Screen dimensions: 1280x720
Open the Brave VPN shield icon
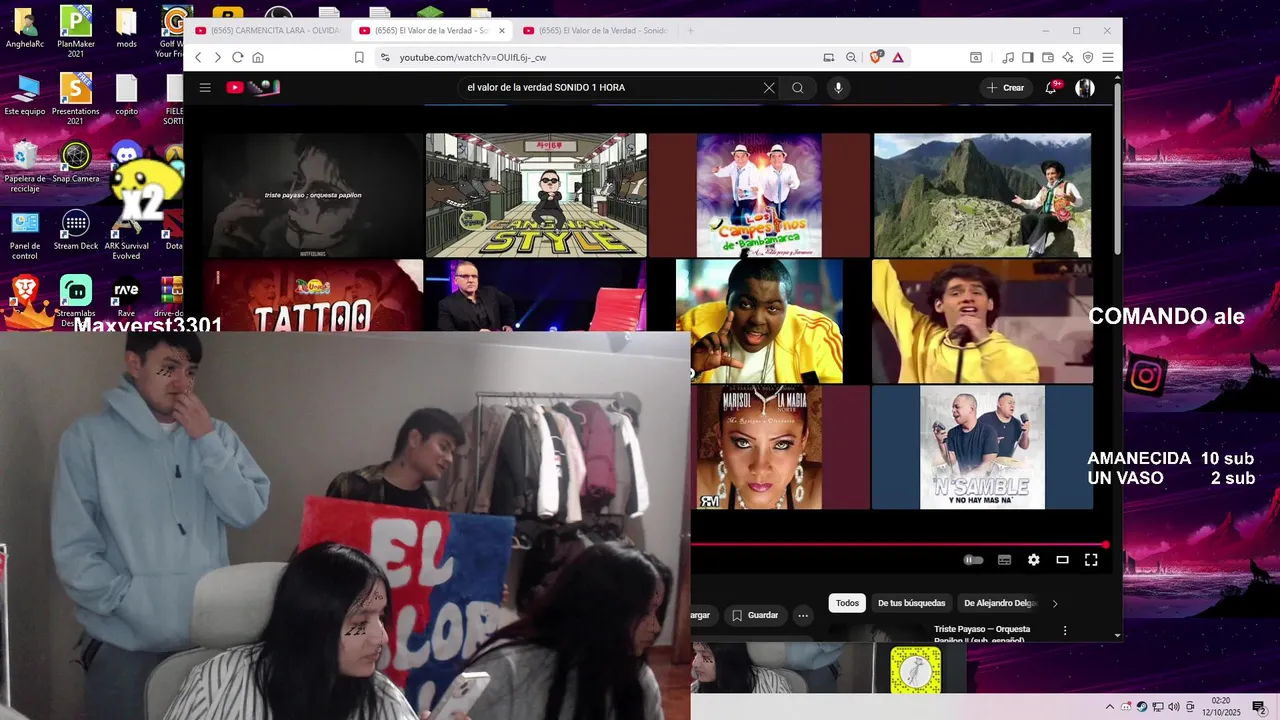point(1088,58)
